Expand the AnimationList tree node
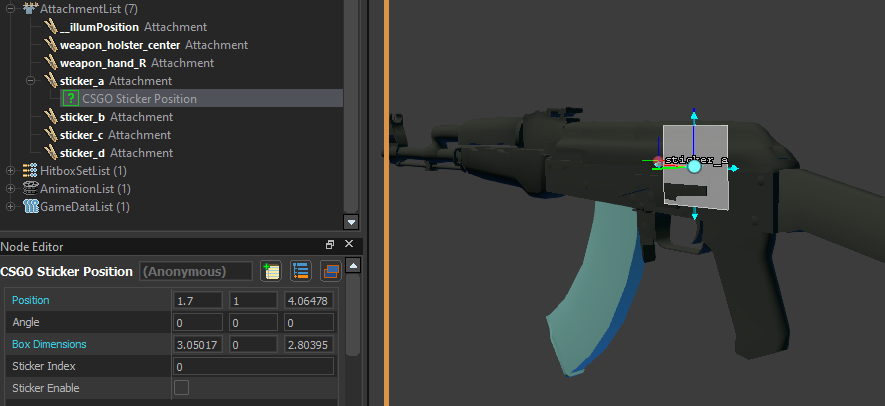This screenshot has width=885, height=406. tap(11, 189)
